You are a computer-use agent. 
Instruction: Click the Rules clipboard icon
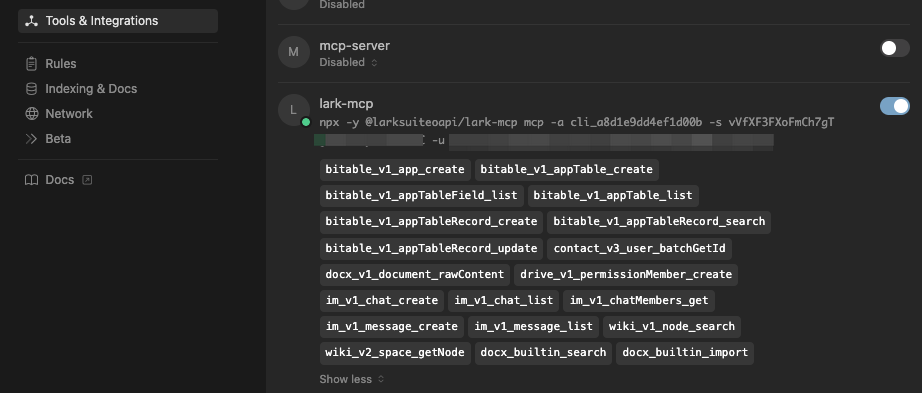[31, 64]
